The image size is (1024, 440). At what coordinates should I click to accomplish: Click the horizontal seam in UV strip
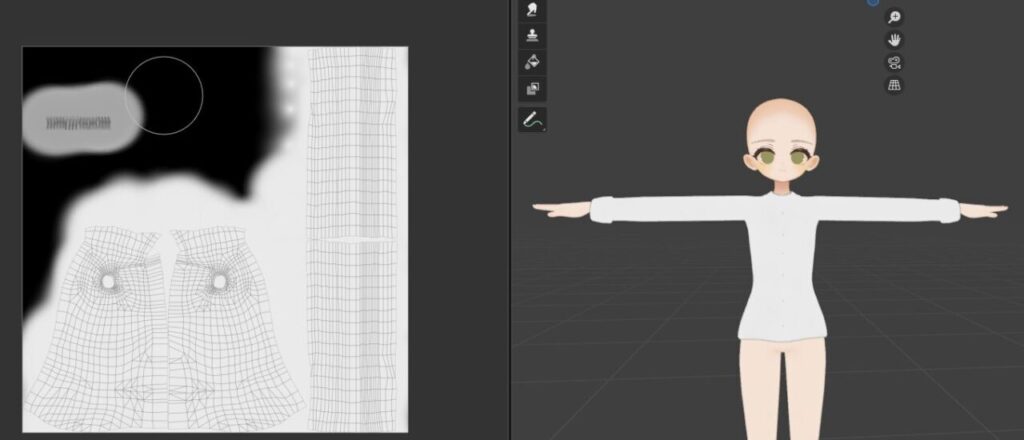click(355, 240)
